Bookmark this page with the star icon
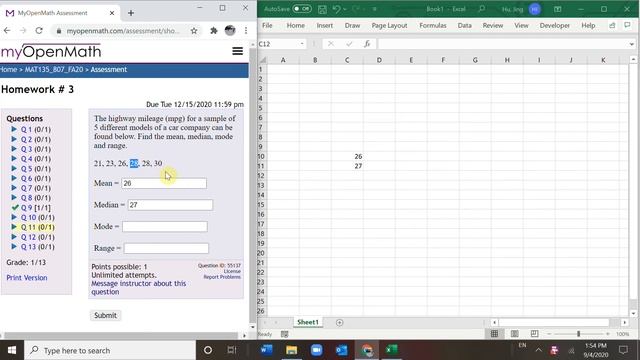 (194, 31)
